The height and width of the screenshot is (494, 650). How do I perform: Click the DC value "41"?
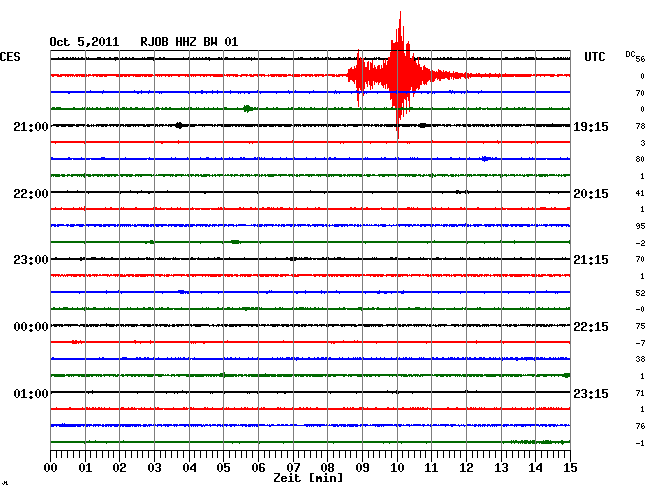point(640,193)
